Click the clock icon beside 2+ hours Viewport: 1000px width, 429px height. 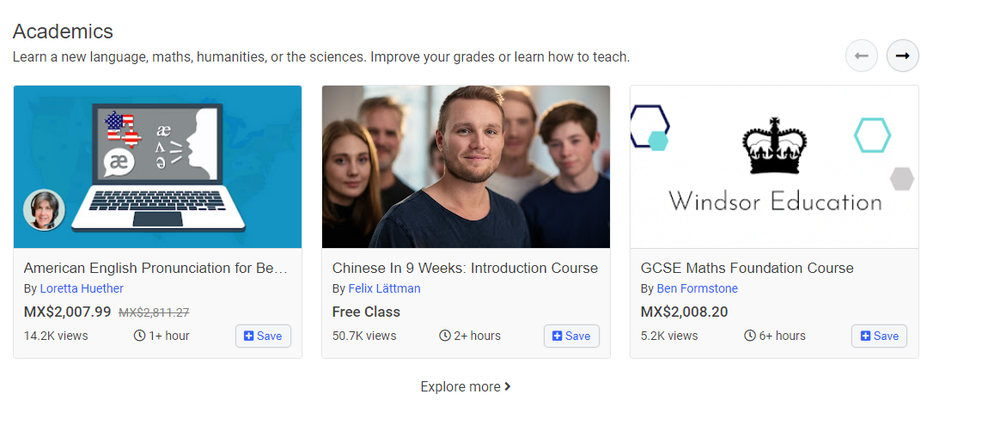445,336
